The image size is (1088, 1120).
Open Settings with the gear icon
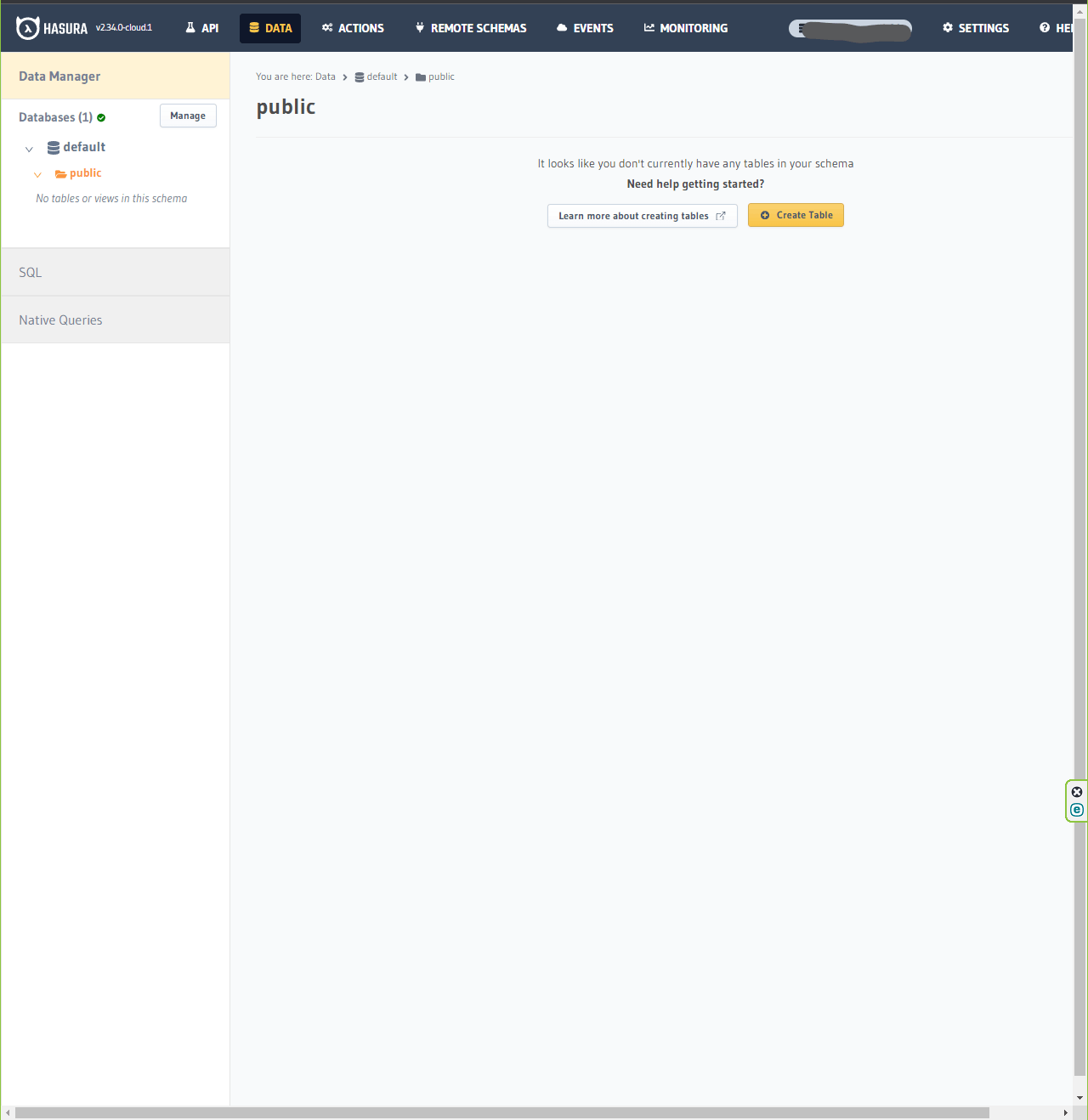point(976,28)
